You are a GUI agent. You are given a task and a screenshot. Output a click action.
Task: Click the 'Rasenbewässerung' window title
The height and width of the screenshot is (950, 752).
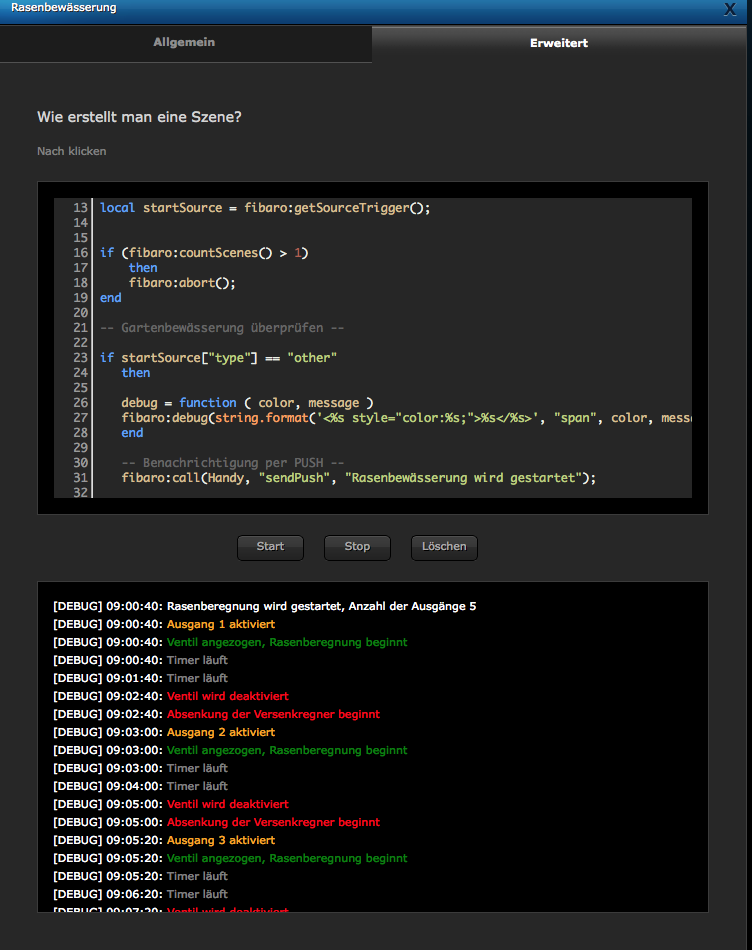click(x=64, y=8)
